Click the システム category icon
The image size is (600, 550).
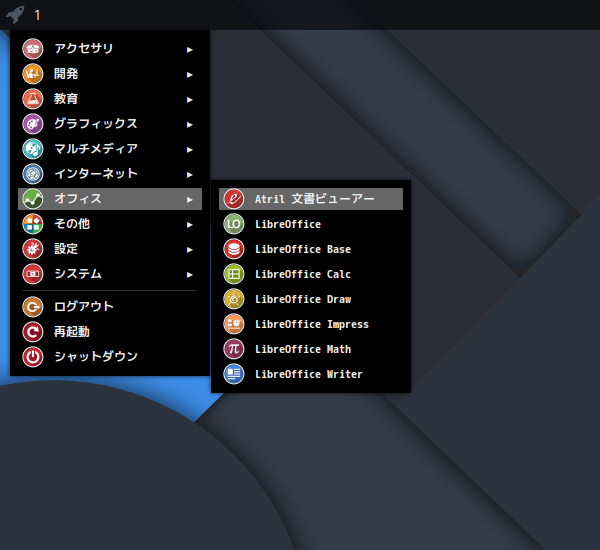click(x=33, y=274)
